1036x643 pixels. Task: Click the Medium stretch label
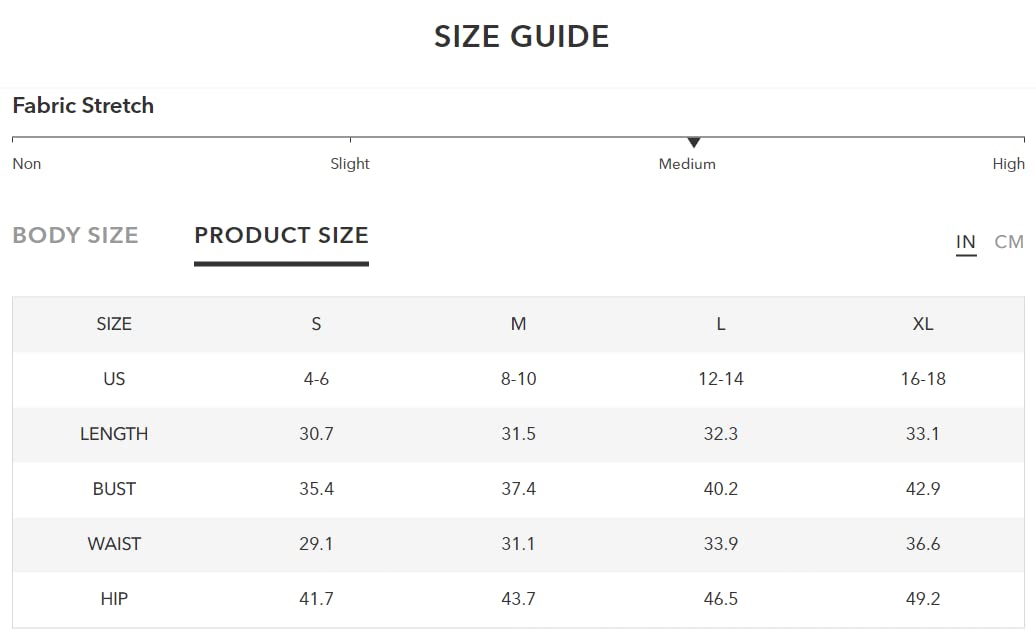[687, 164]
